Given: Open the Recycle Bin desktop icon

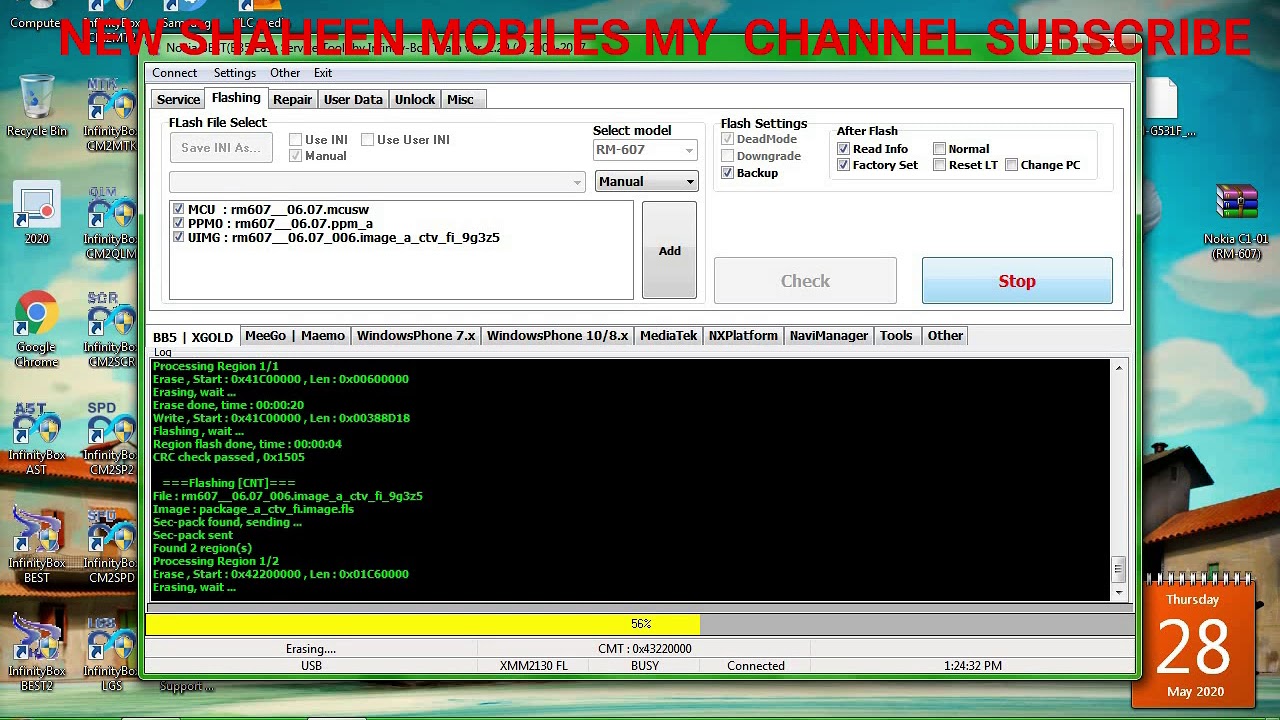Looking at the screenshot, I should pos(37,105).
